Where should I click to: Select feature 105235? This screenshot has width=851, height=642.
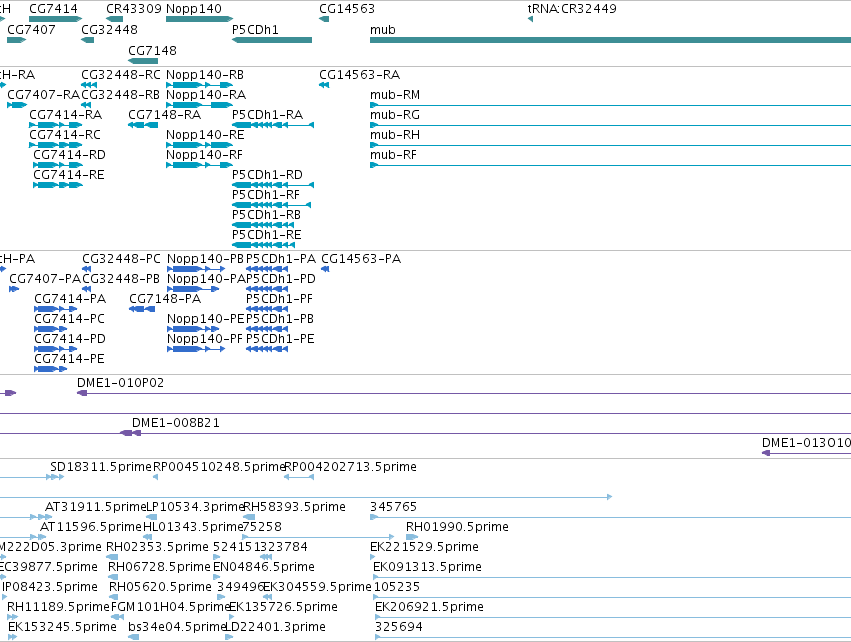612,597
